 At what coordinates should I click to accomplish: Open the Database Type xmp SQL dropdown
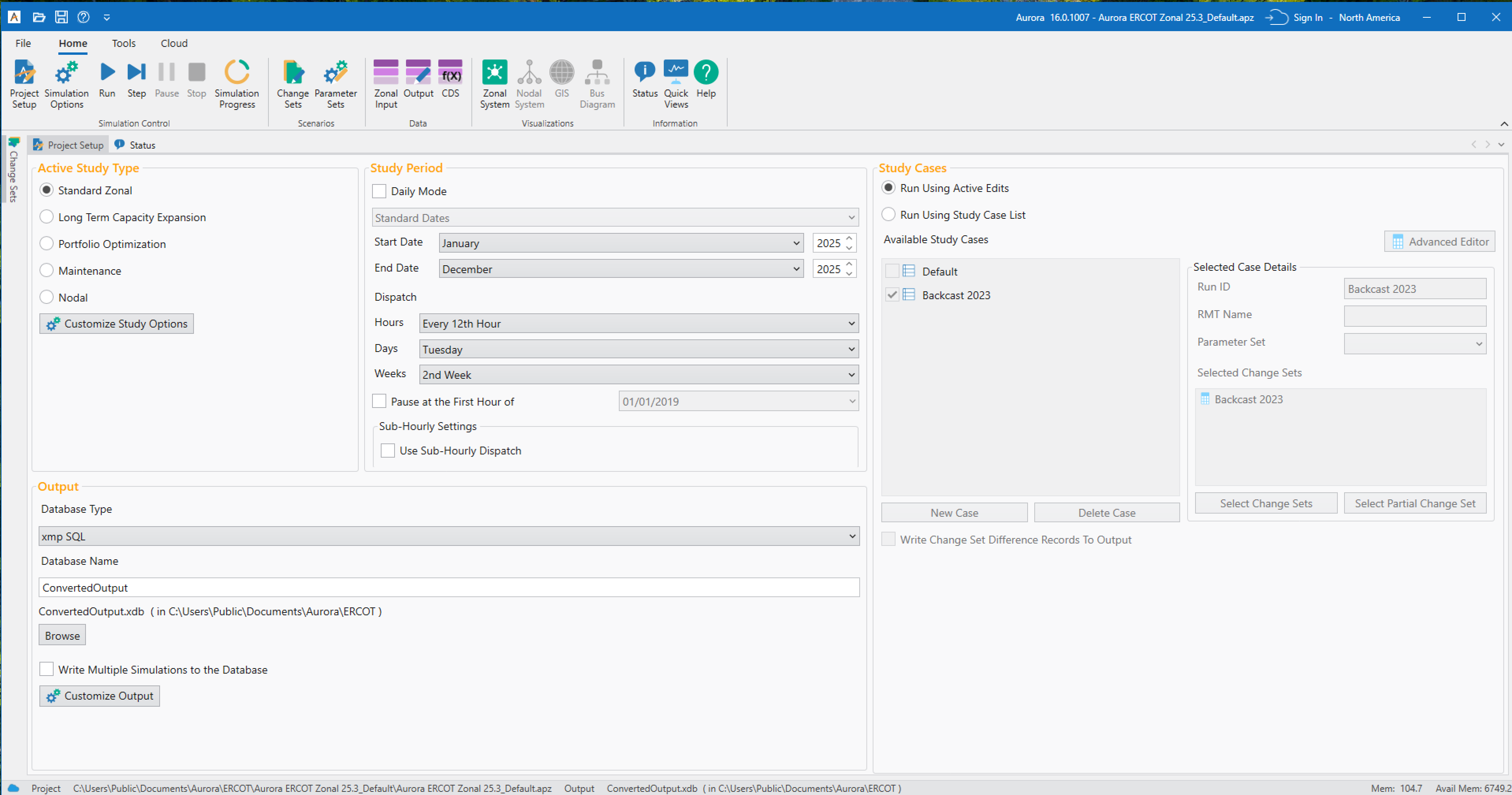point(449,536)
